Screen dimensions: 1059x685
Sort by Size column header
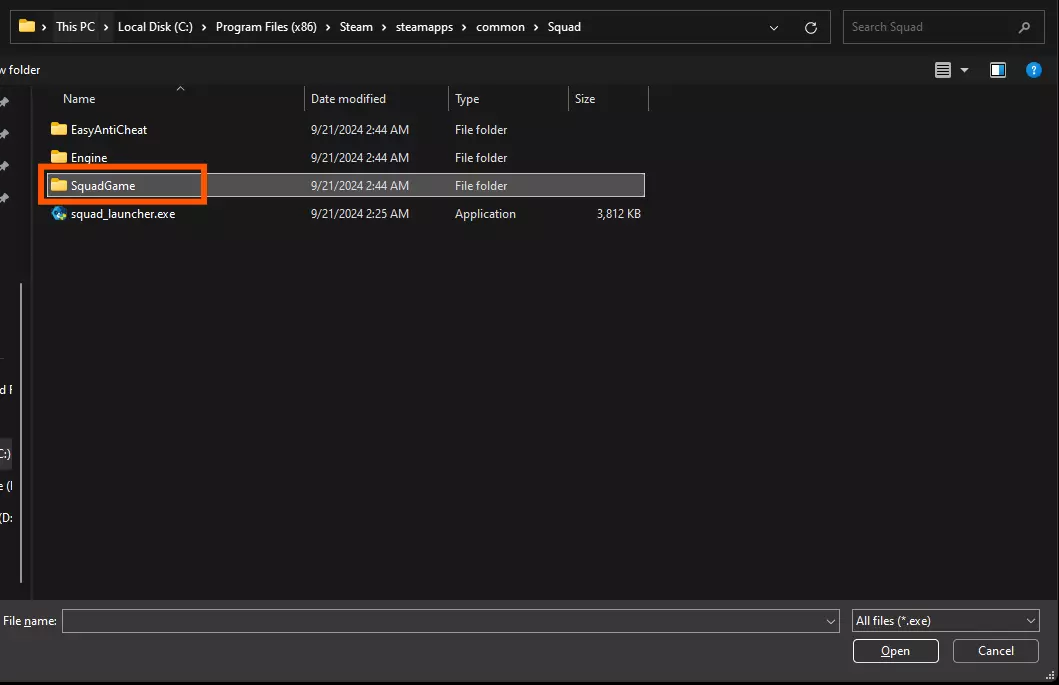click(585, 99)
